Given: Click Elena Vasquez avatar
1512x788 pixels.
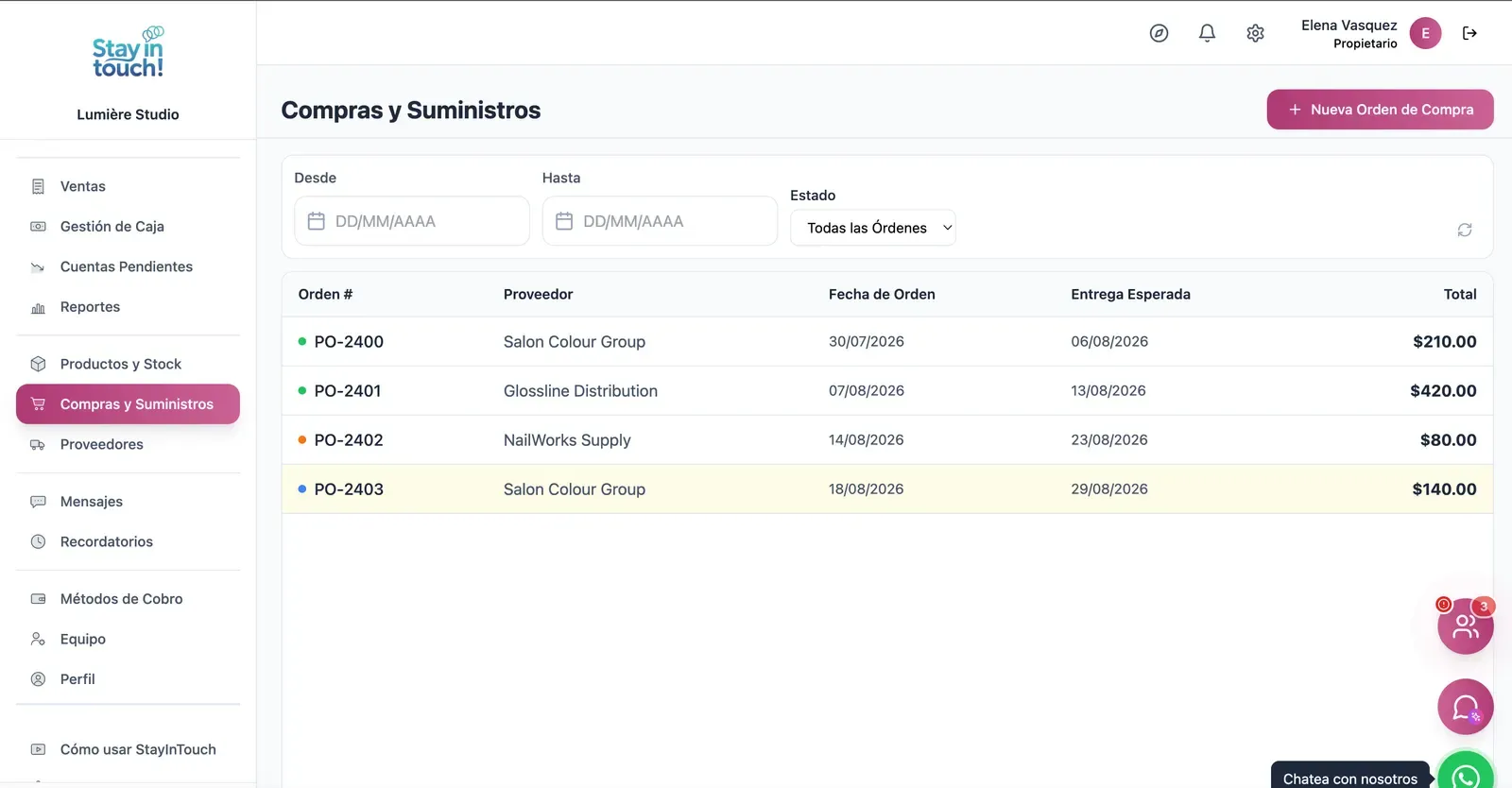Looking at the screenshot, I should point(1425,33).
